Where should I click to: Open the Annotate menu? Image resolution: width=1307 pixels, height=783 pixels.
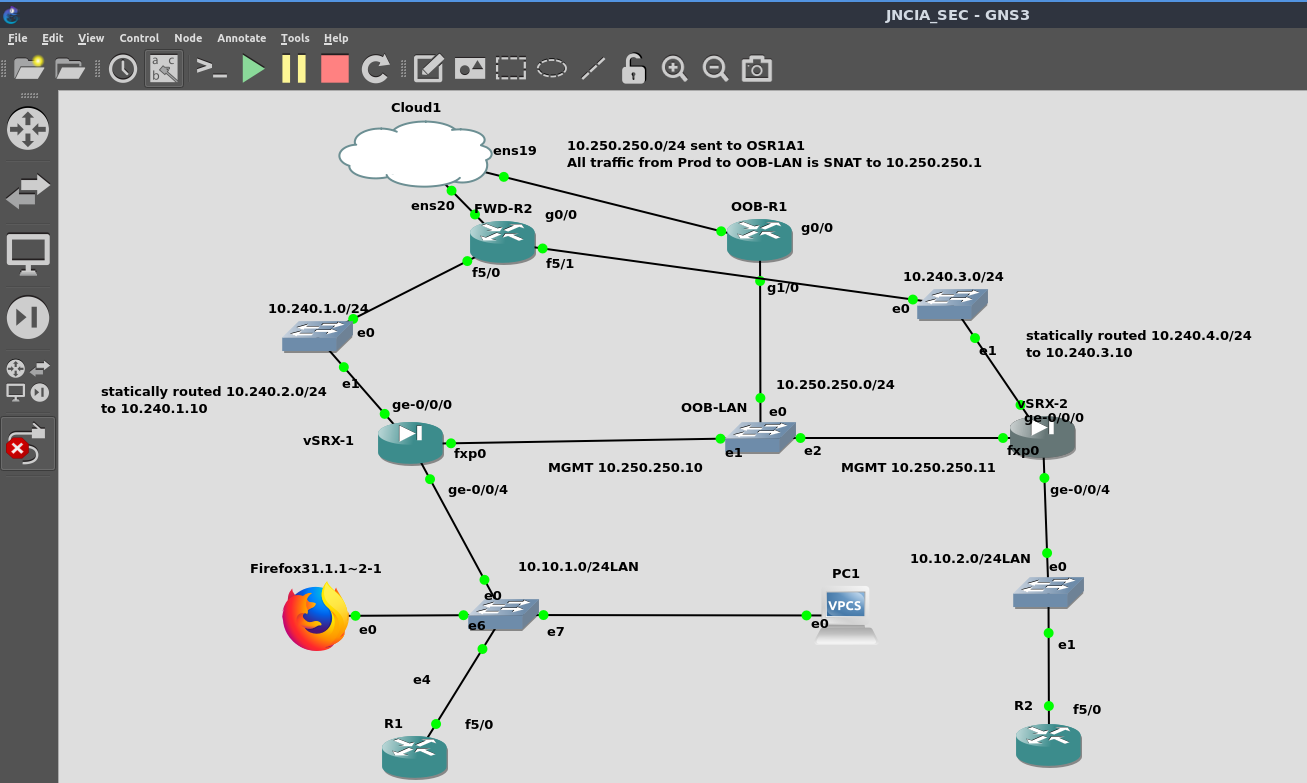[241, 38]
